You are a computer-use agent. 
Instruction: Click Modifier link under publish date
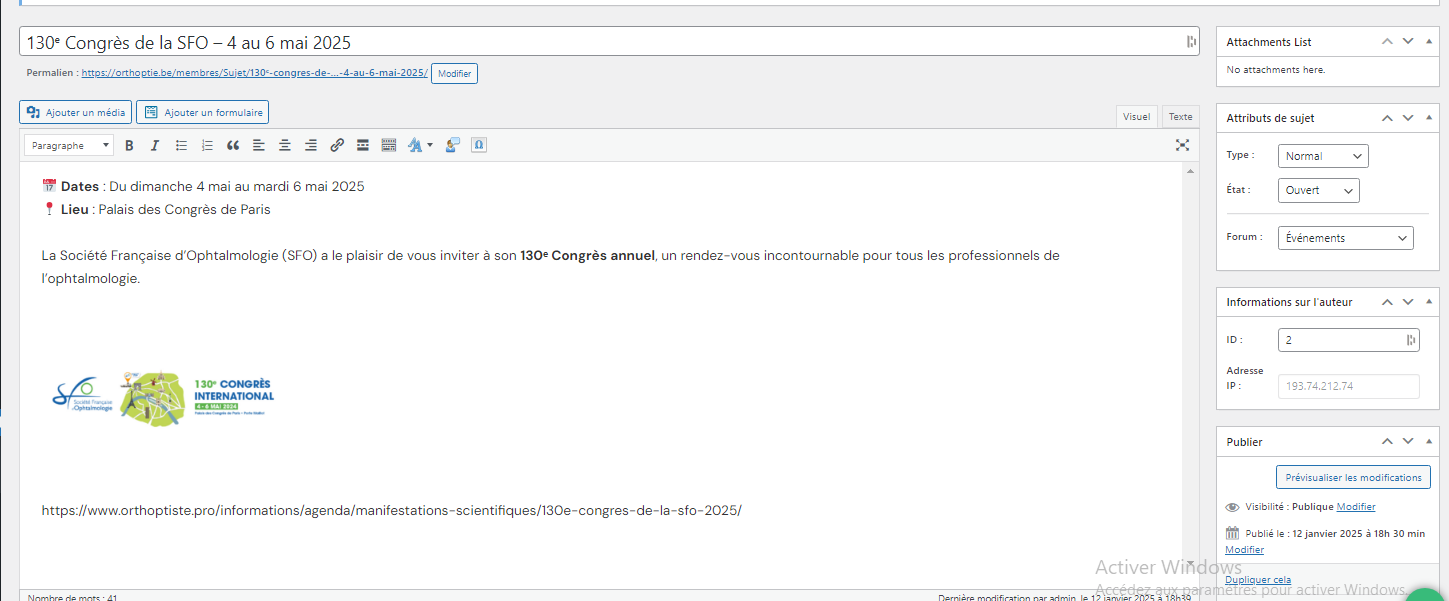[x=1244, y=550]
